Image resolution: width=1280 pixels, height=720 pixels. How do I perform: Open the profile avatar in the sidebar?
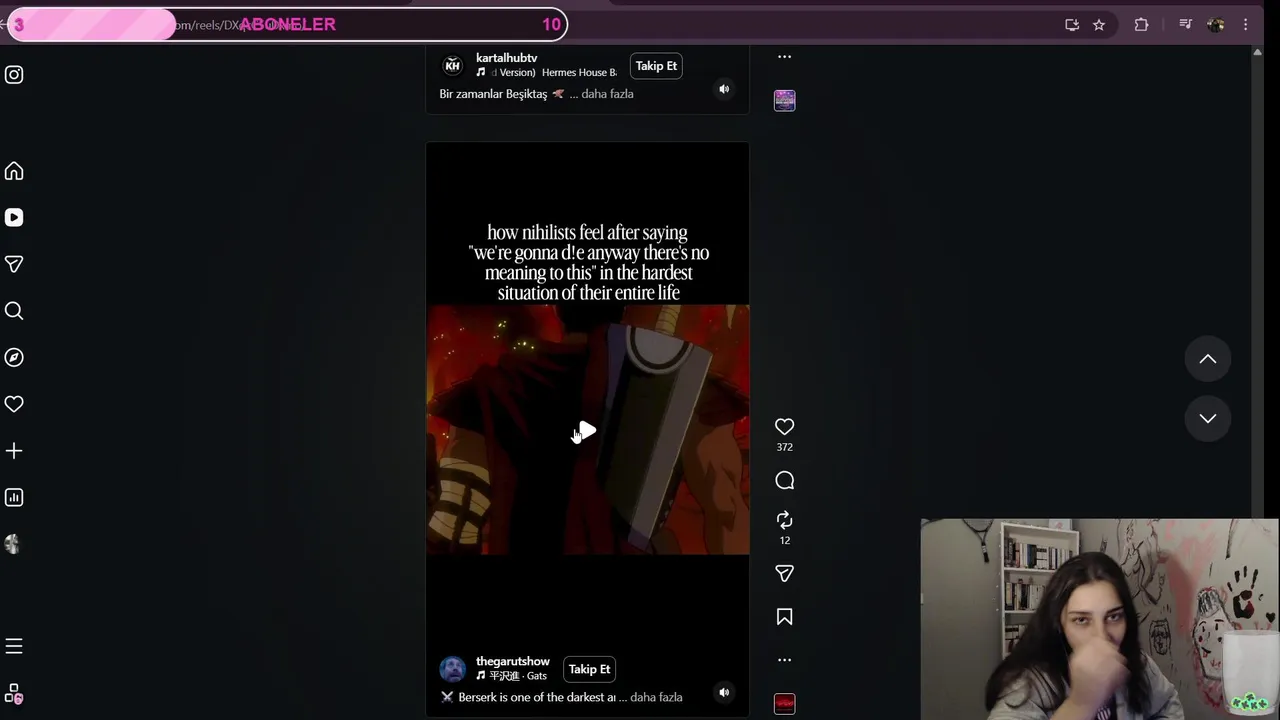13,544
